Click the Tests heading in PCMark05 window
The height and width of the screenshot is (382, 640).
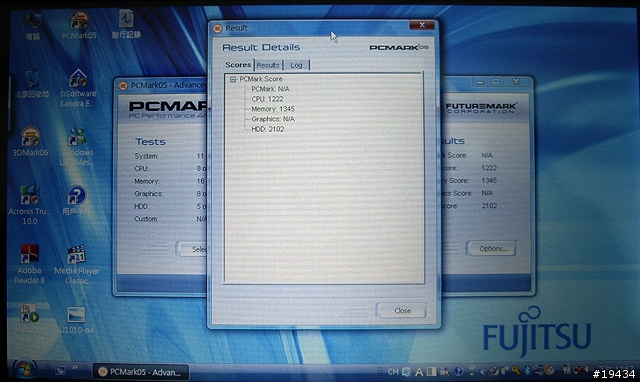150,142
